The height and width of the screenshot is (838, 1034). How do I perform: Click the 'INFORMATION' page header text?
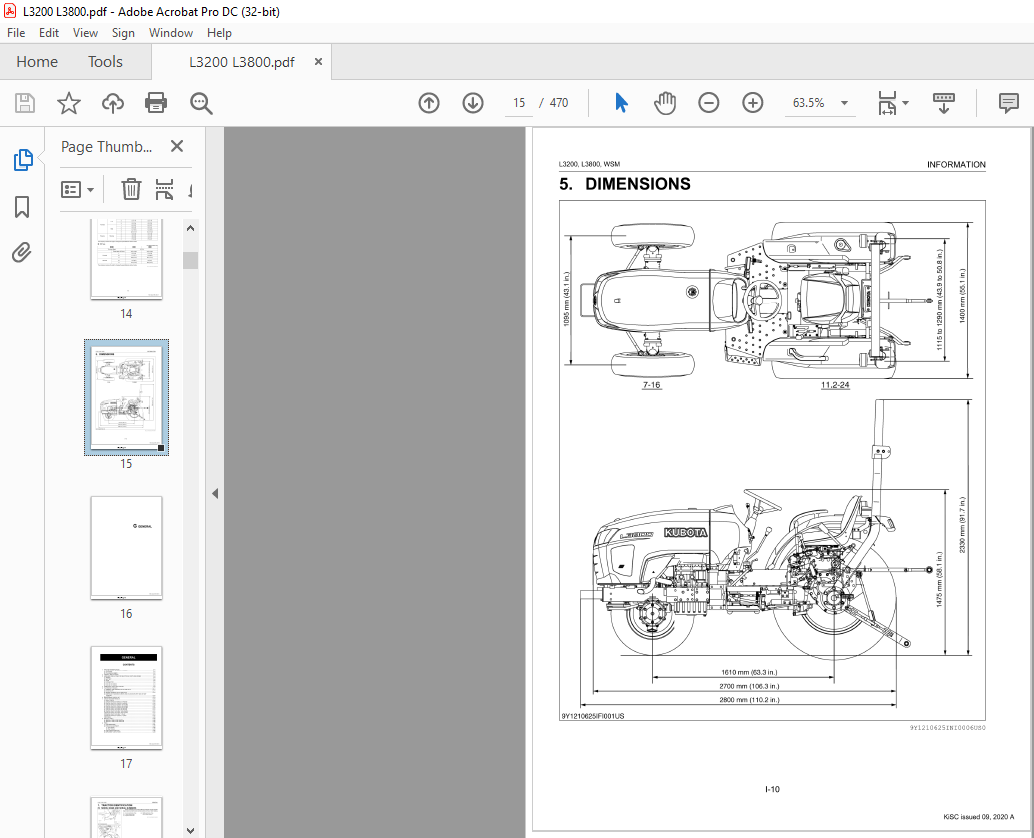(x=956, y=164)
